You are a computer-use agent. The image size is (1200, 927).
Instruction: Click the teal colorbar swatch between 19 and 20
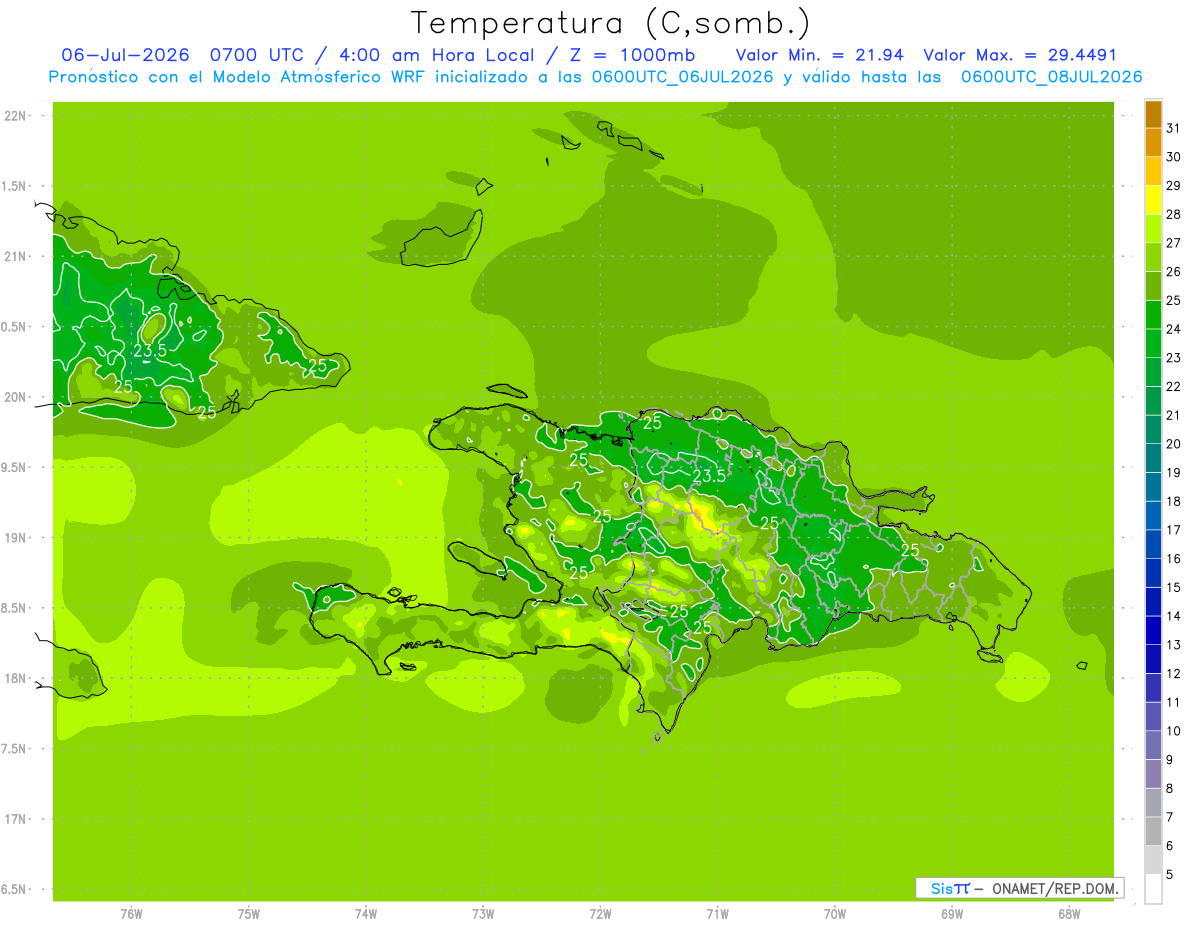point(1153,458)
